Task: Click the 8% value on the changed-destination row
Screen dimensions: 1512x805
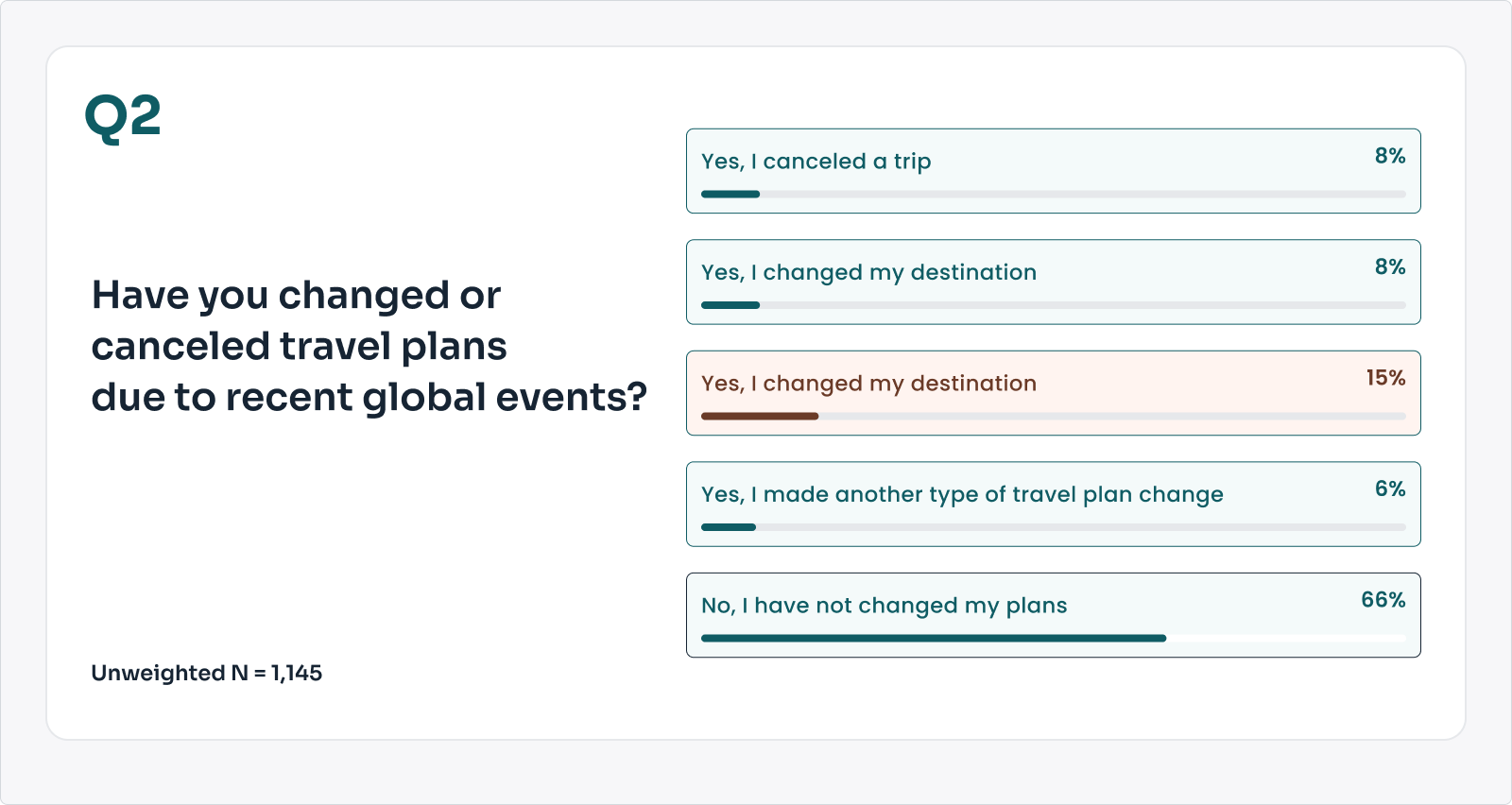Action: pos(1389,267)
